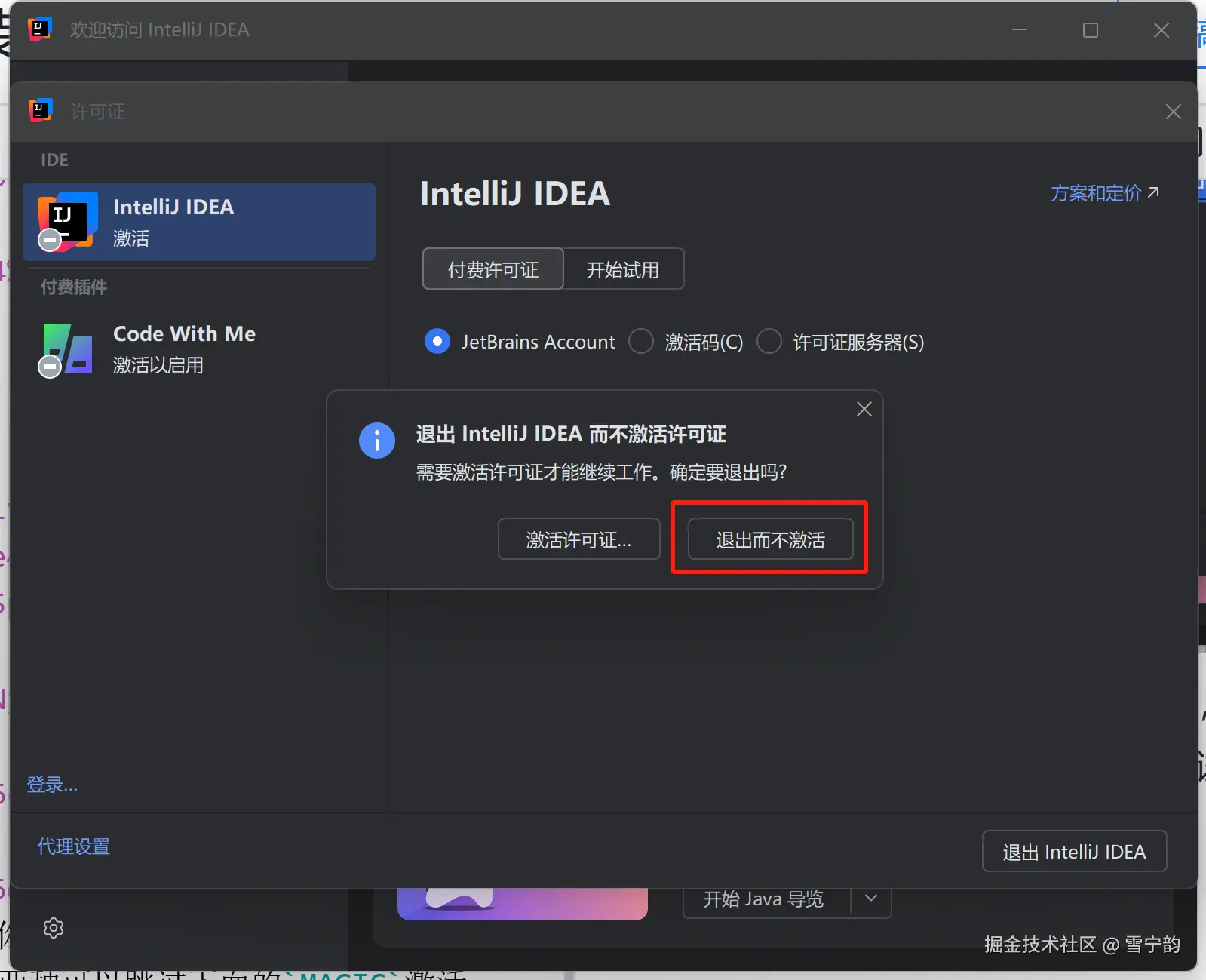Click the IJ product icon in sidebar
This screenshot has height=980, width=1206.
tap(67, 221)
